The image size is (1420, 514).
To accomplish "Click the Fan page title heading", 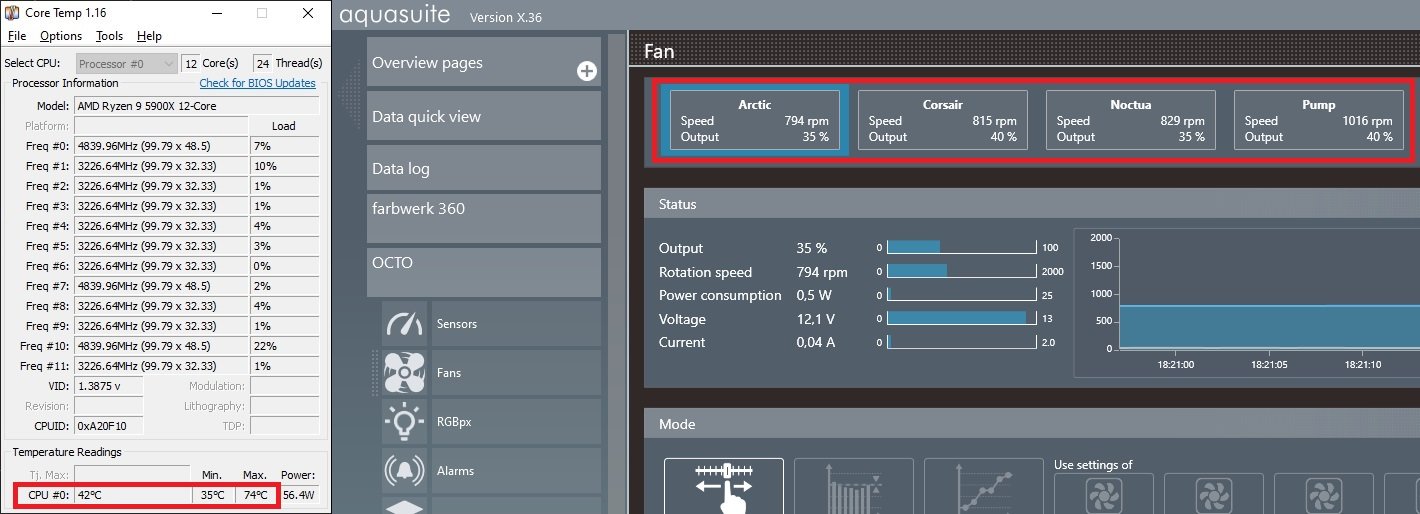I will (x=659, y=51).
